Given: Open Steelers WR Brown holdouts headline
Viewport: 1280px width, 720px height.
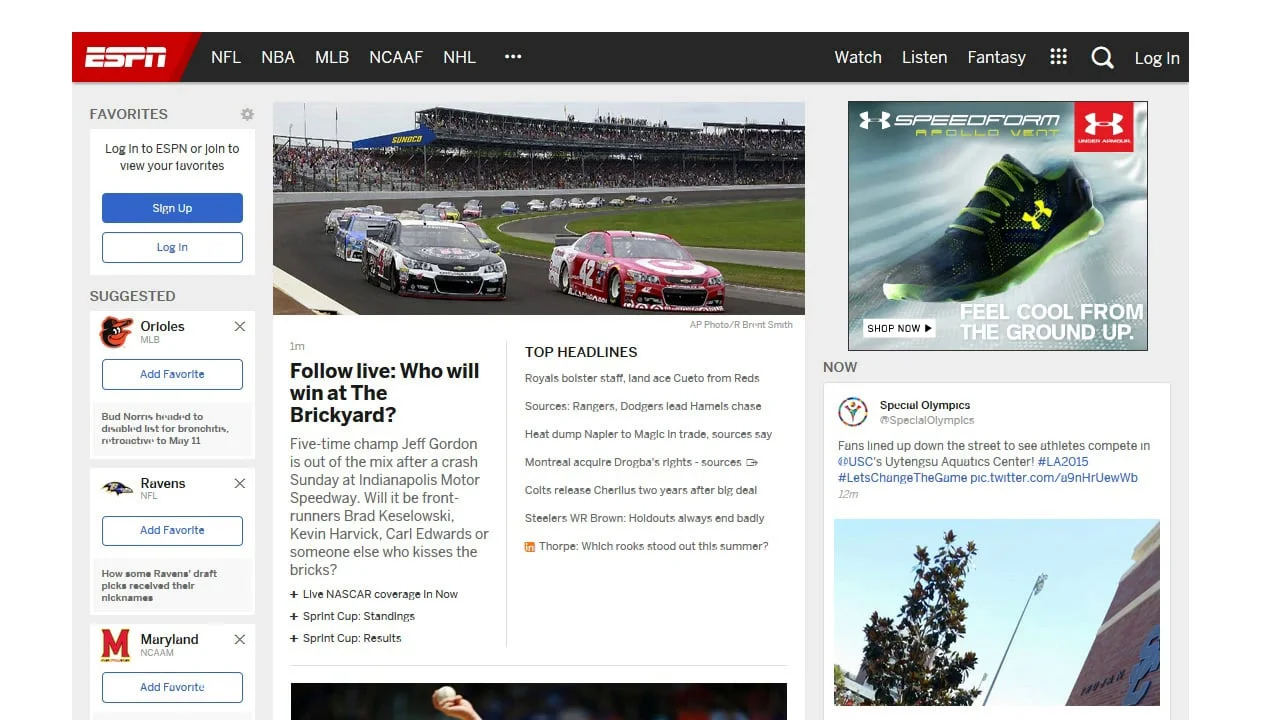Looking at the screenshot, I should pos(645,518).
